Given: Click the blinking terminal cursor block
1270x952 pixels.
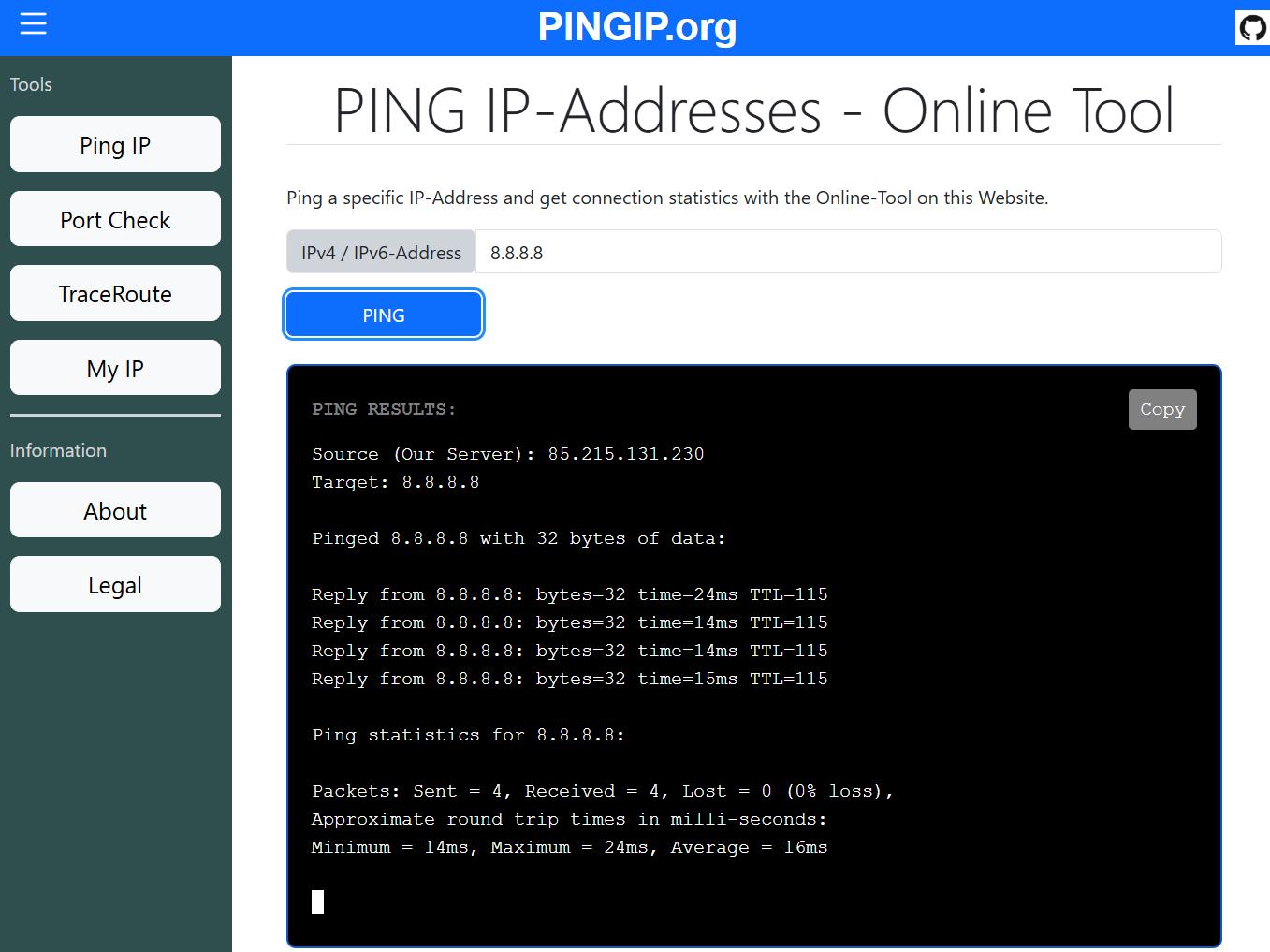Looking at the screenshot, I should pyautogui.click(x=318, y=901).
